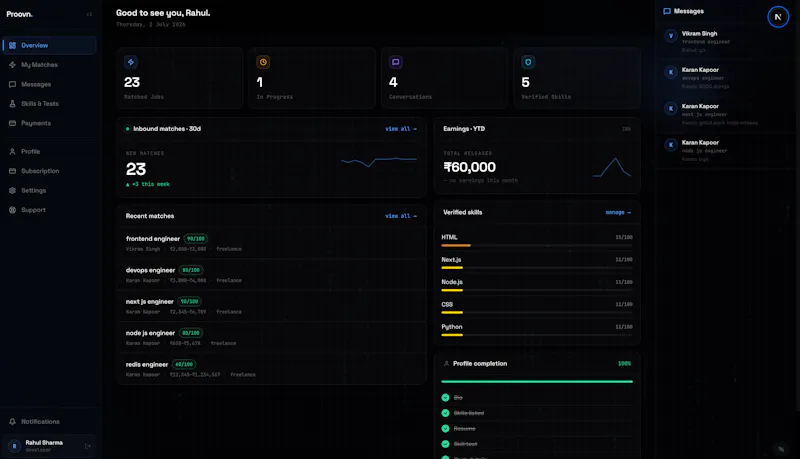Image resolution: width=800 pixels, height=459 pixels.
Task: Click the Conversations chat bubble card icon
Action: coord(395,62)
